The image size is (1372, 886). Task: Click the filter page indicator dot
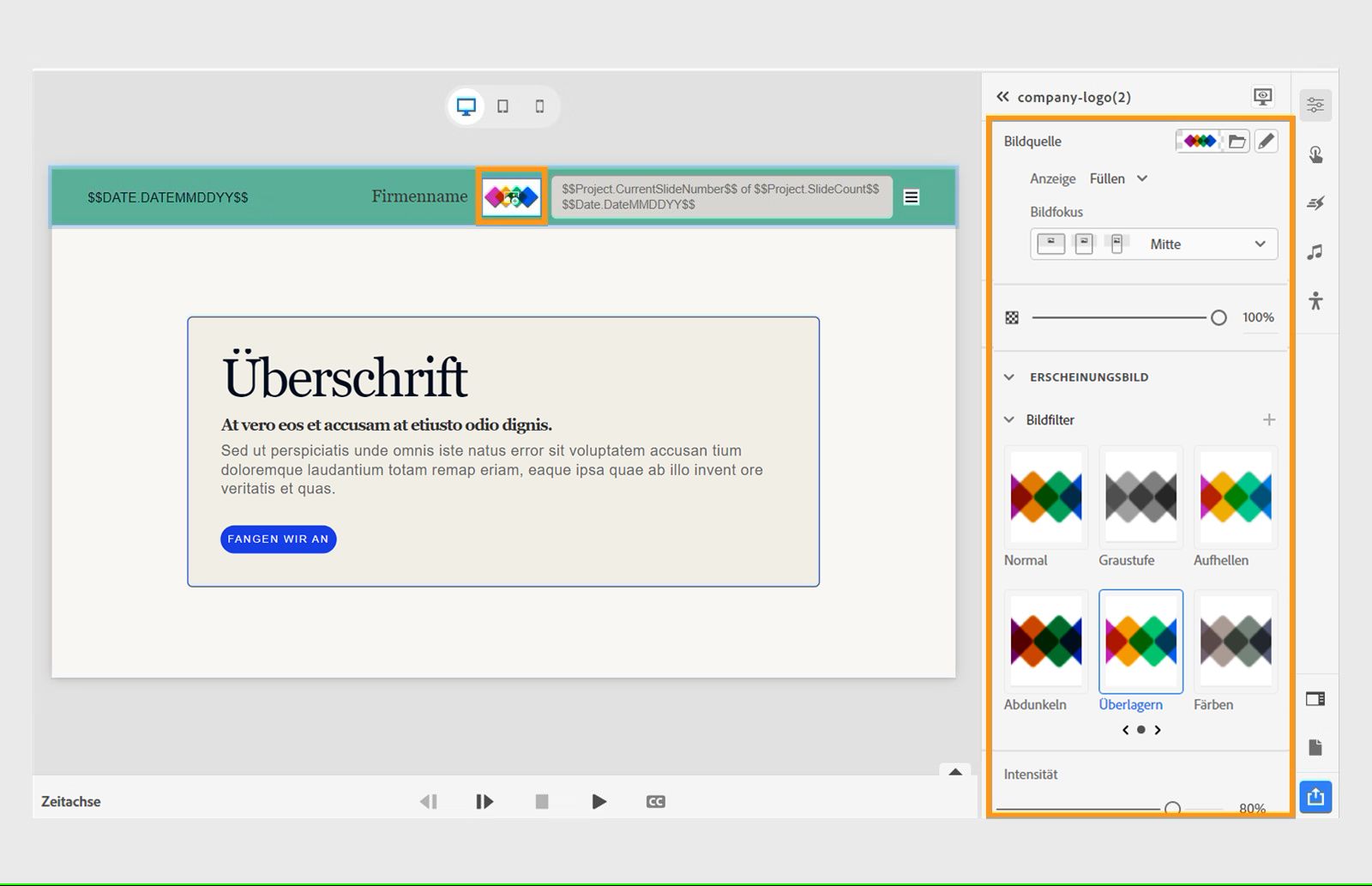[1141, 730]
